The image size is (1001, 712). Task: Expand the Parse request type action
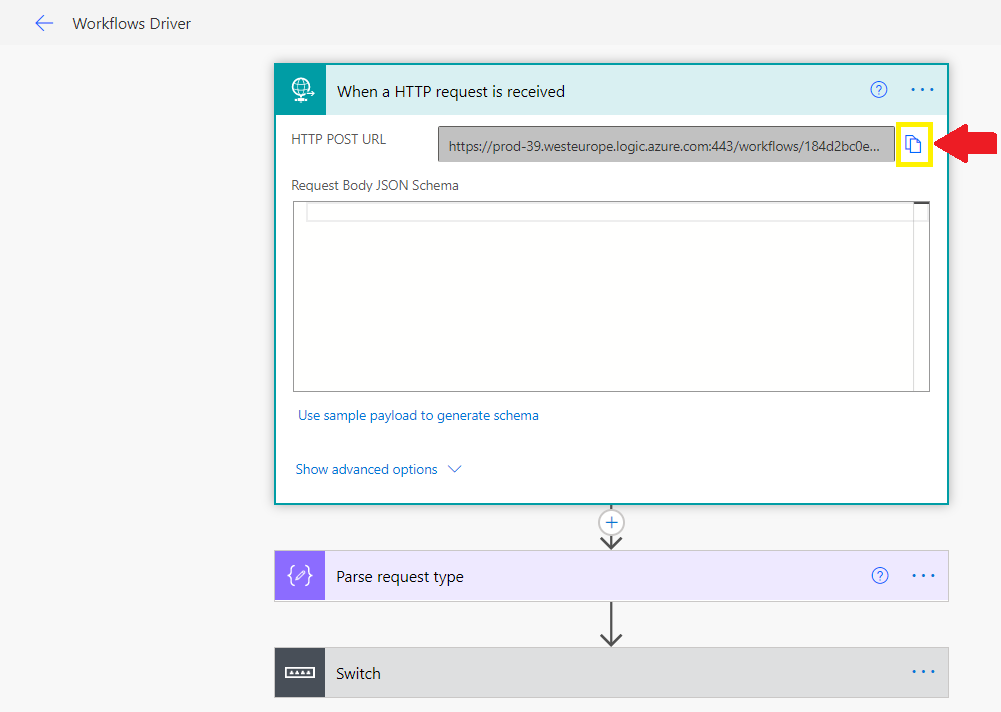coord(611,576)
